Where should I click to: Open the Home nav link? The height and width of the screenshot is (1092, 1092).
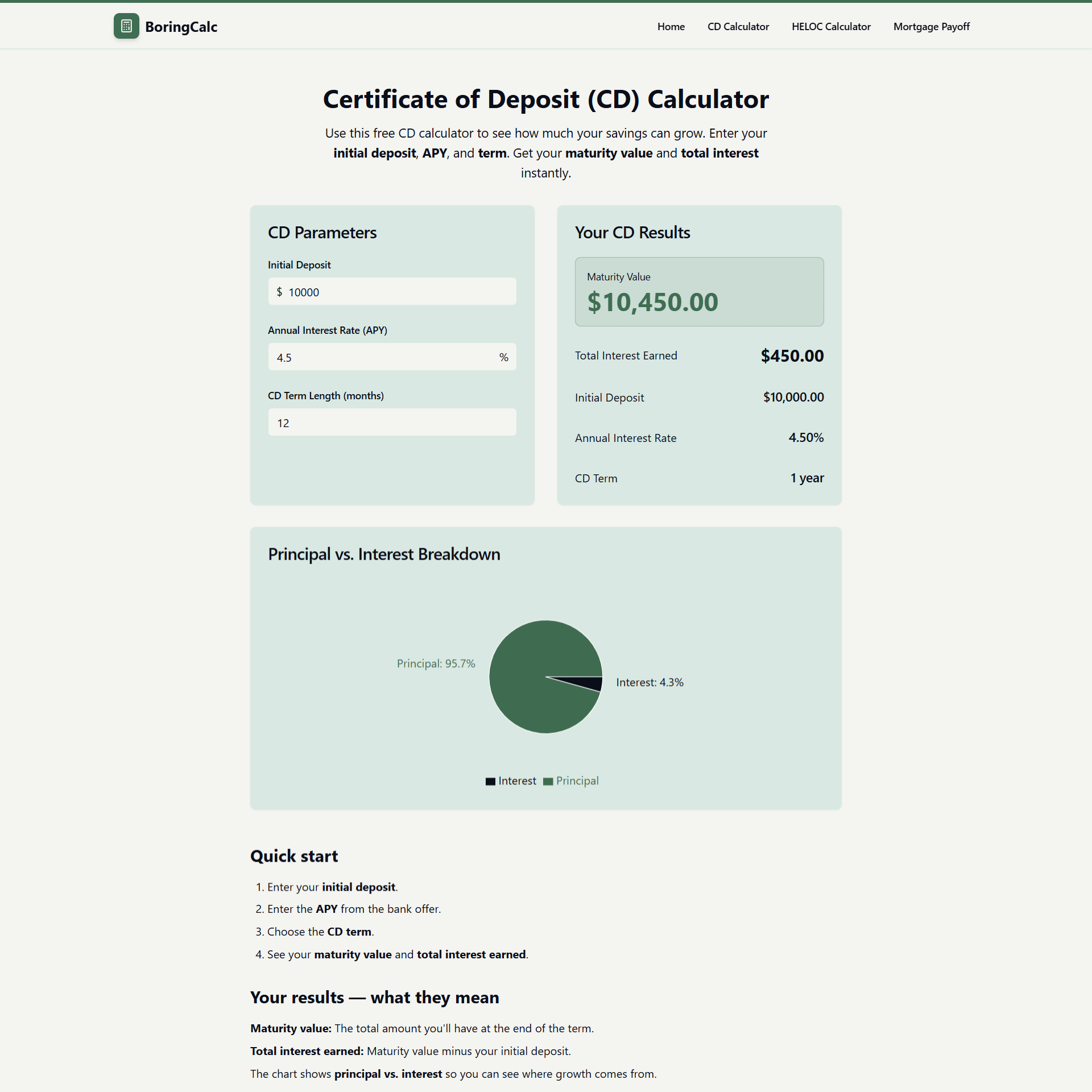pyautogui.click(x=671, y=27)
